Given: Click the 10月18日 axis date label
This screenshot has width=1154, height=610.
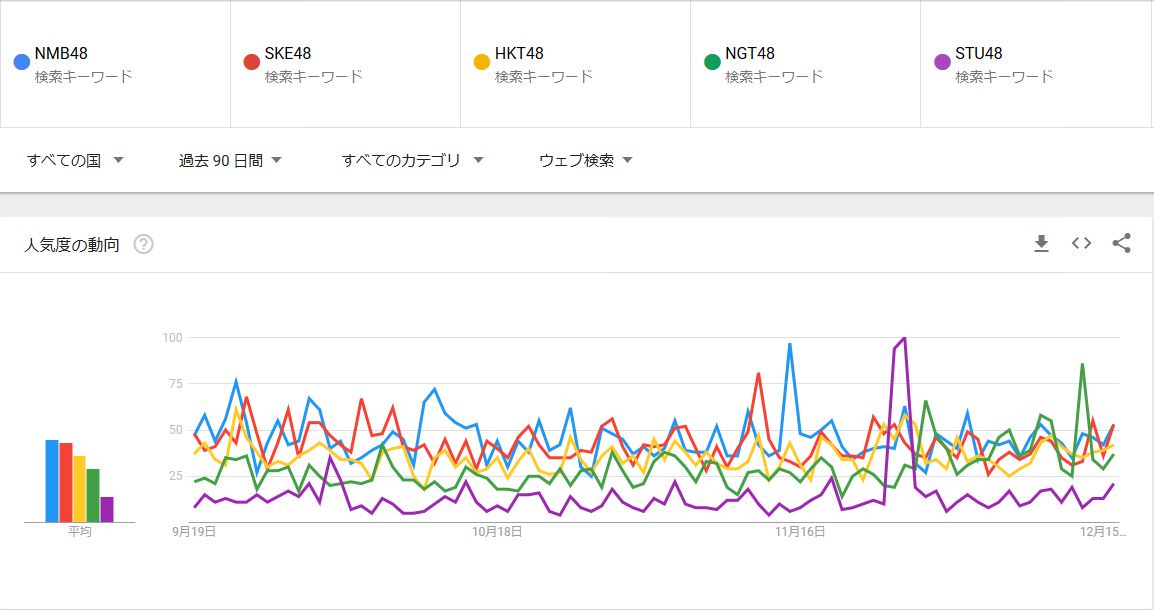Looking at the screenshot, I should pos(497,531).
